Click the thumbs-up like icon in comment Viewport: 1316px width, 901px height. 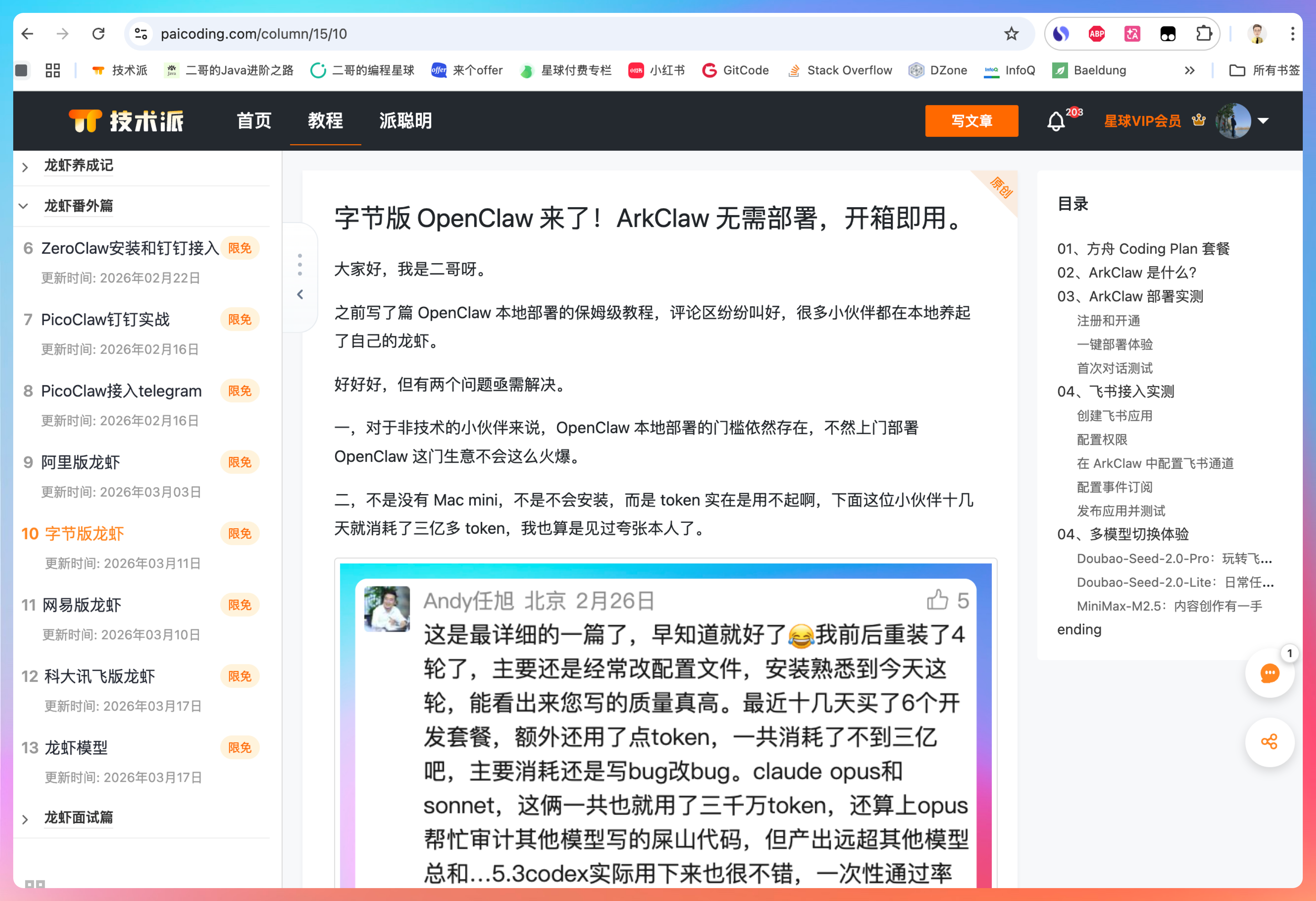[x=937, y=600]
